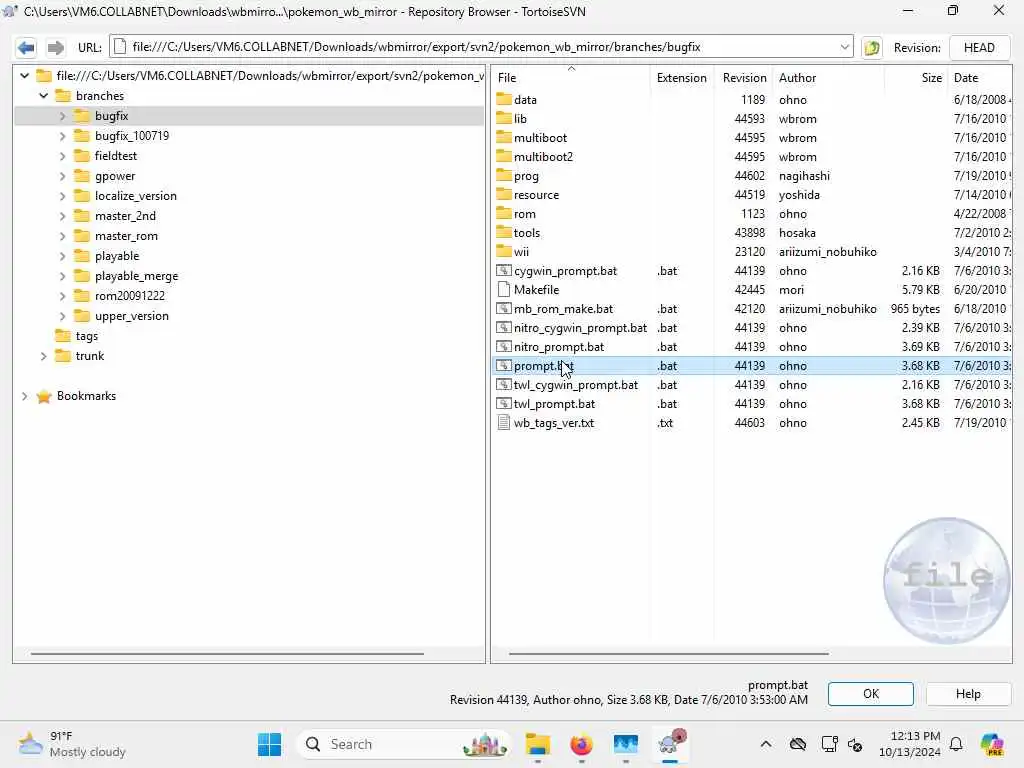Click the HEAD revision button
Image resolution: width=1024 pixels, height=768 pixels.
[978, 48]
